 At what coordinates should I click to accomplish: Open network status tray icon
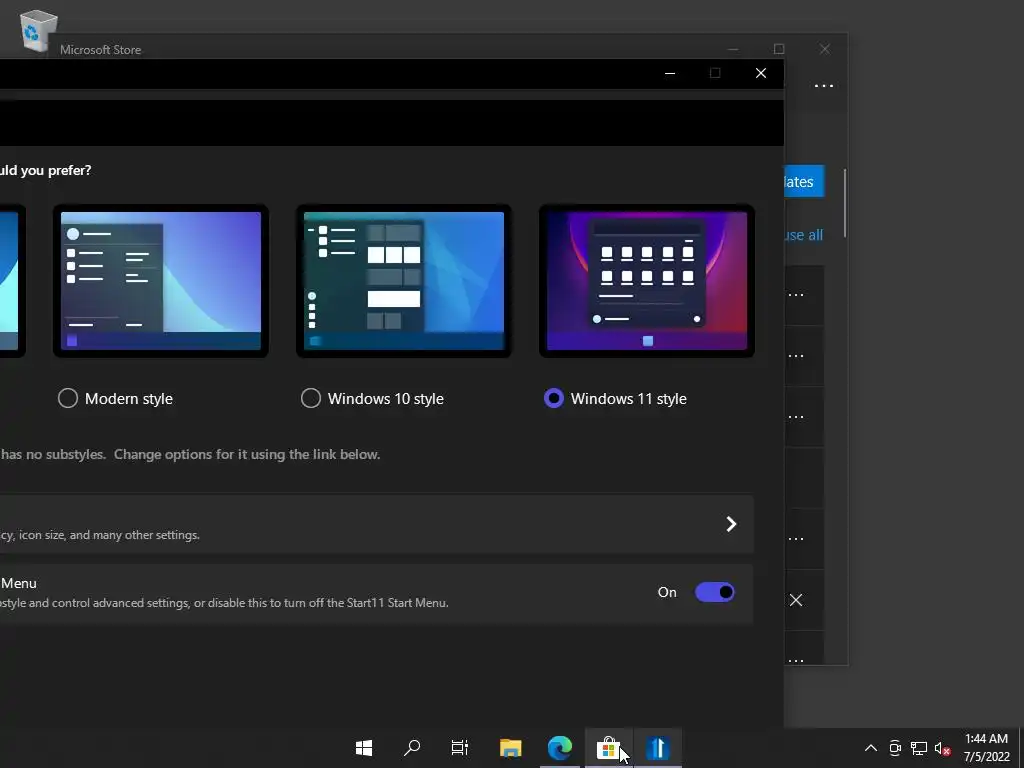919,748
